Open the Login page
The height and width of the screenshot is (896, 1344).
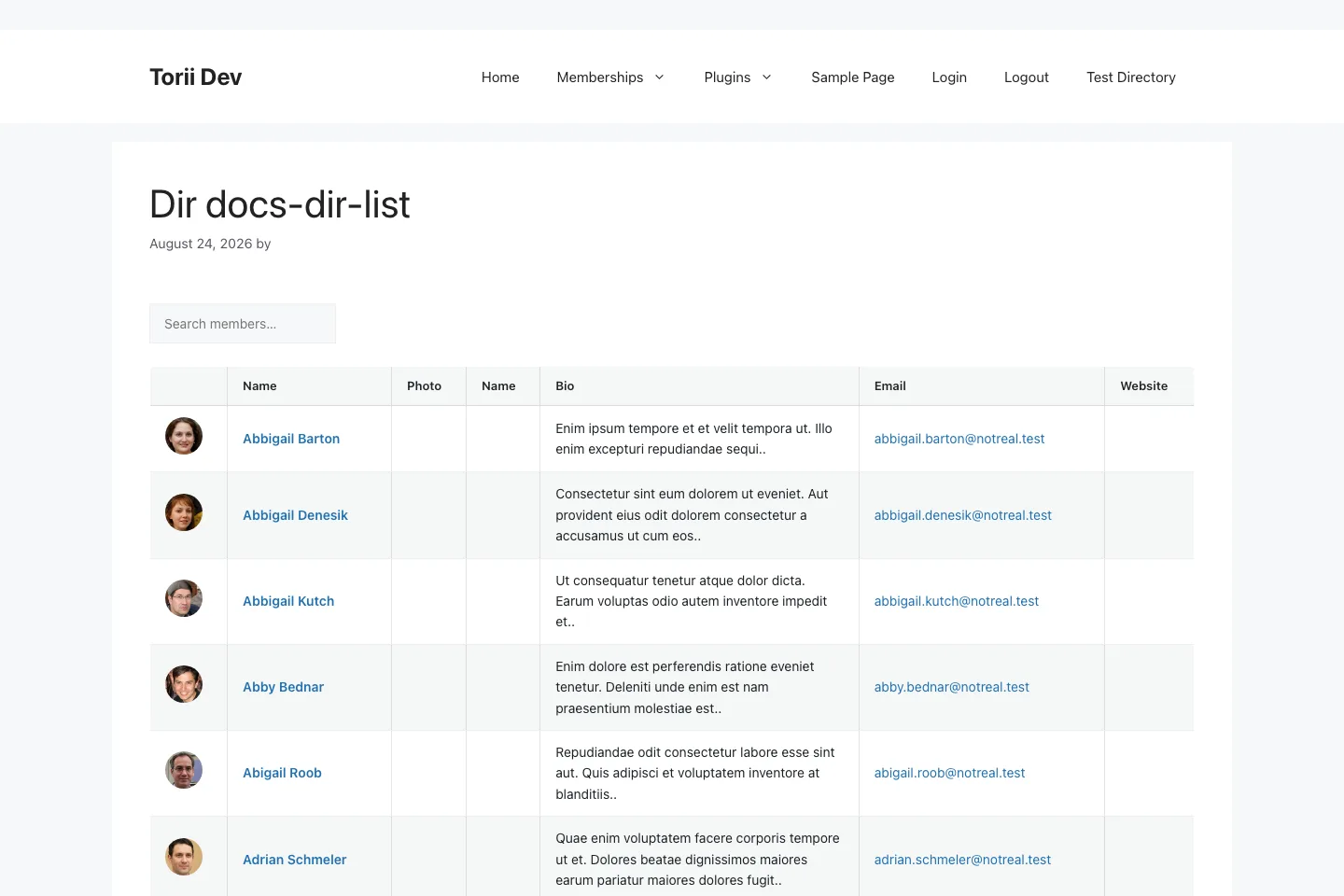point(949,77)
